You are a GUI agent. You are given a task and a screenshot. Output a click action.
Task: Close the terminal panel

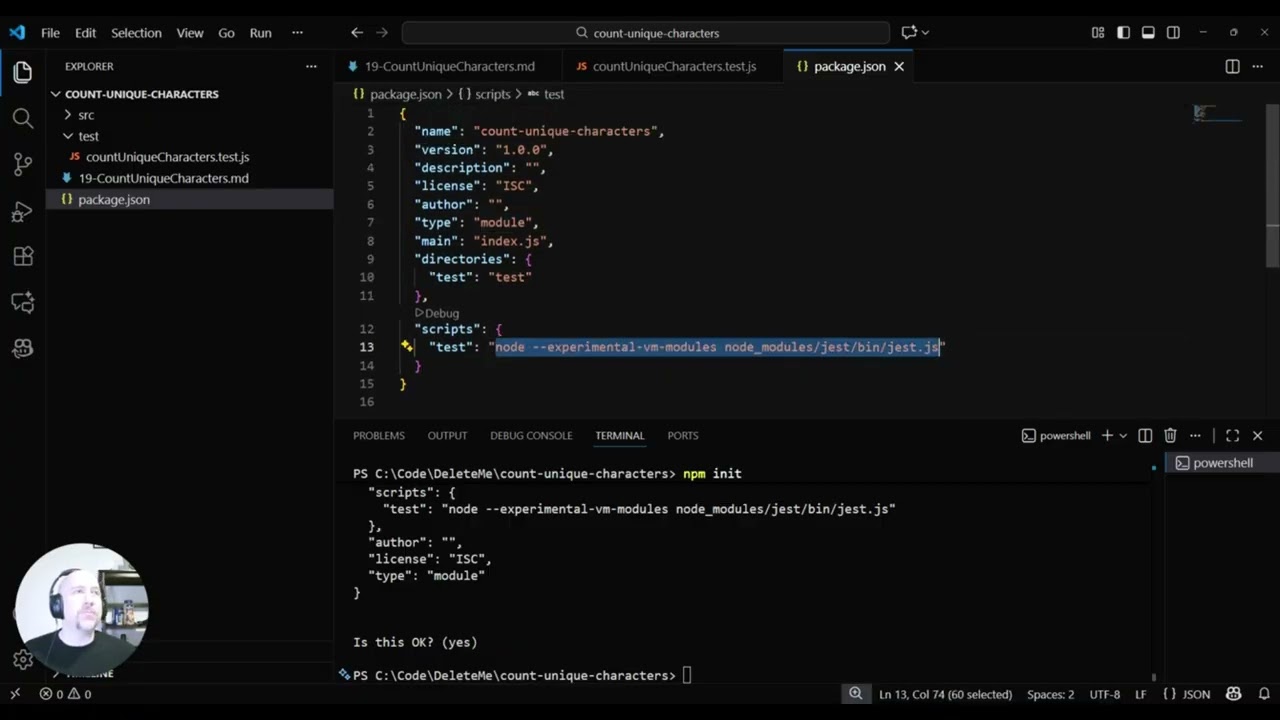(x=1257, y=436)
